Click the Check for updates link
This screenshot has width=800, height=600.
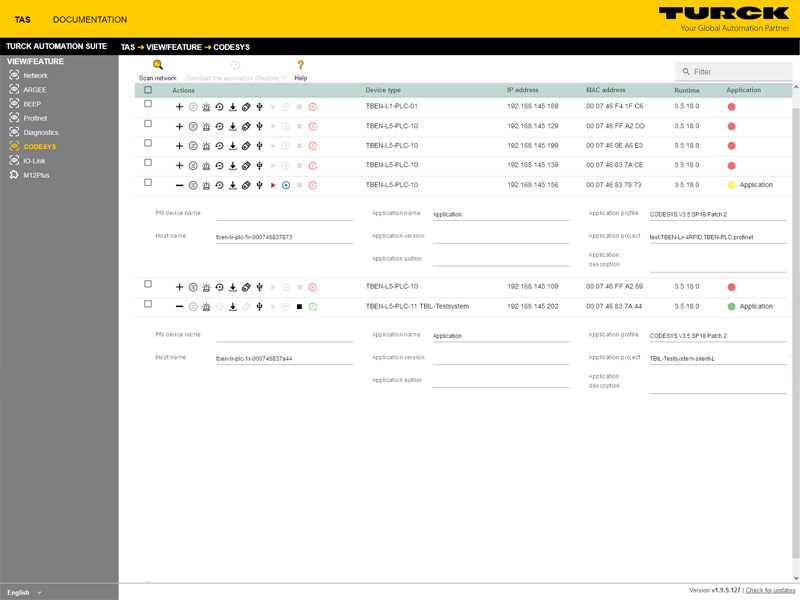(770, 590)
